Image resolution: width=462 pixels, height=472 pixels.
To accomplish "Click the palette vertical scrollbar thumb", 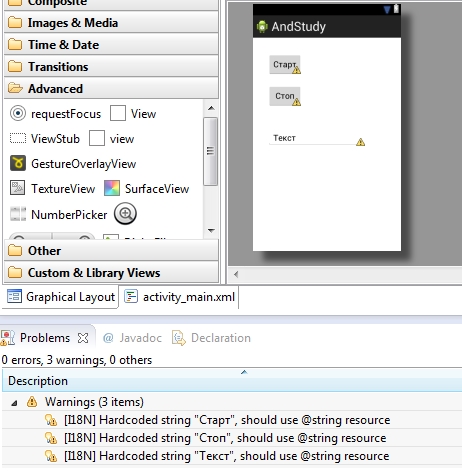I will 210,151.
